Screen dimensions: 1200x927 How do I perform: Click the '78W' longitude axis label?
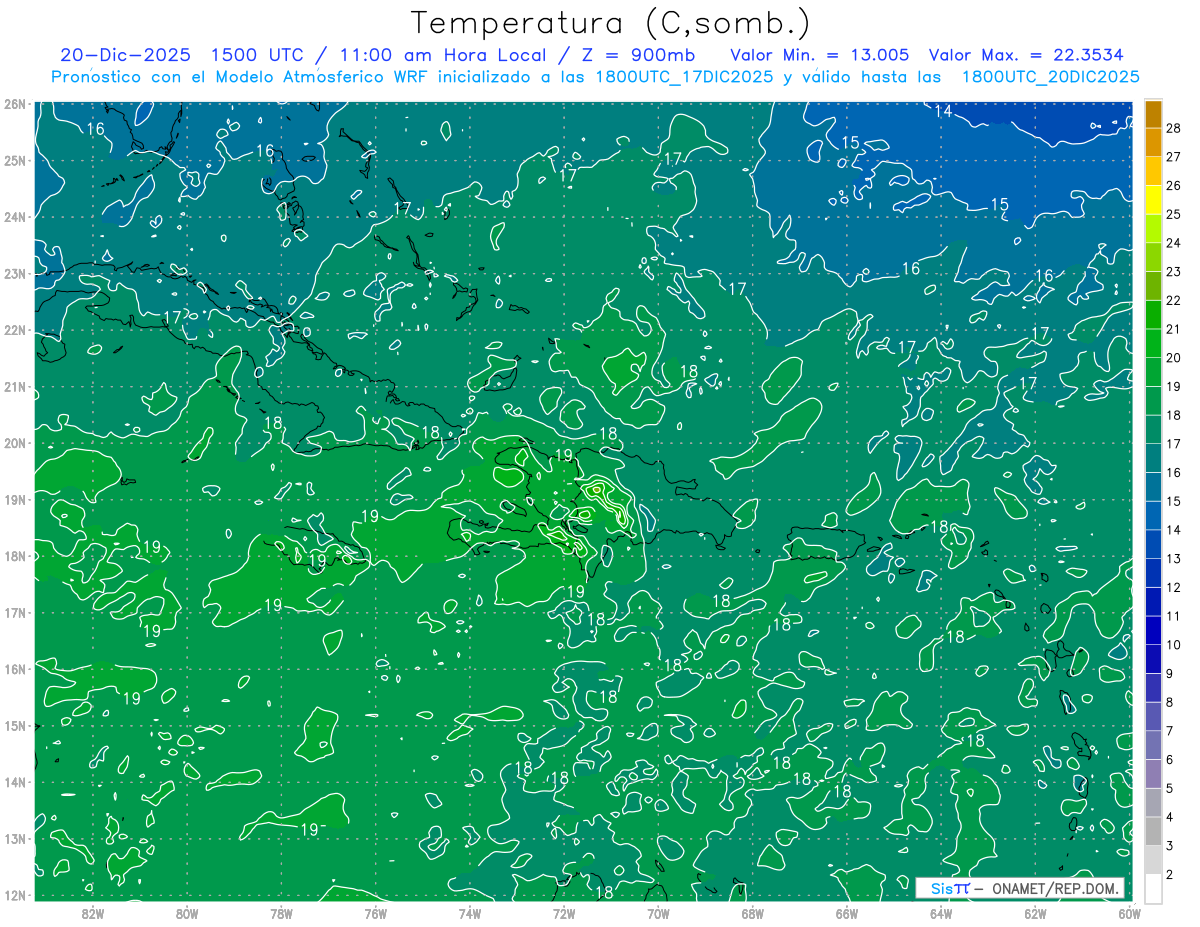click(x=281, y=913)
